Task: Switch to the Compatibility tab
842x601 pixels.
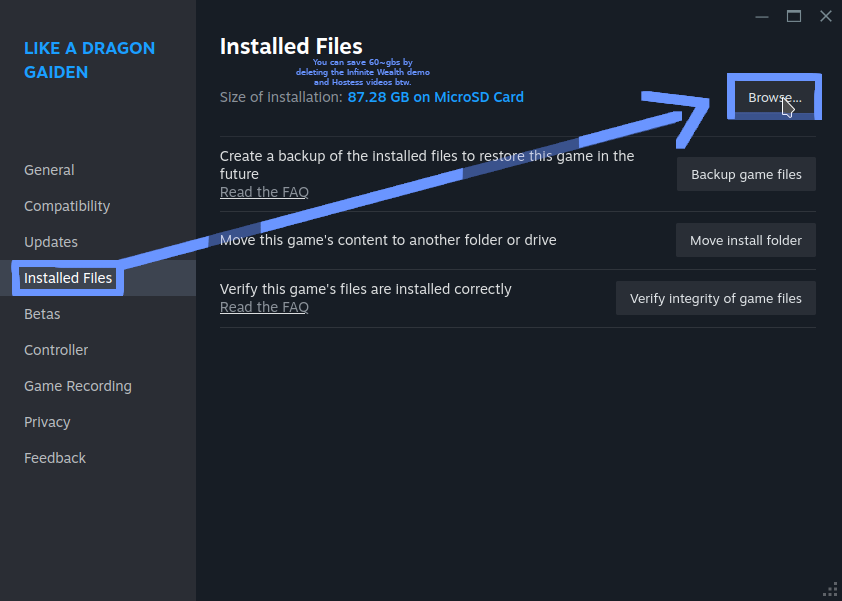Action: coord(67,206)
